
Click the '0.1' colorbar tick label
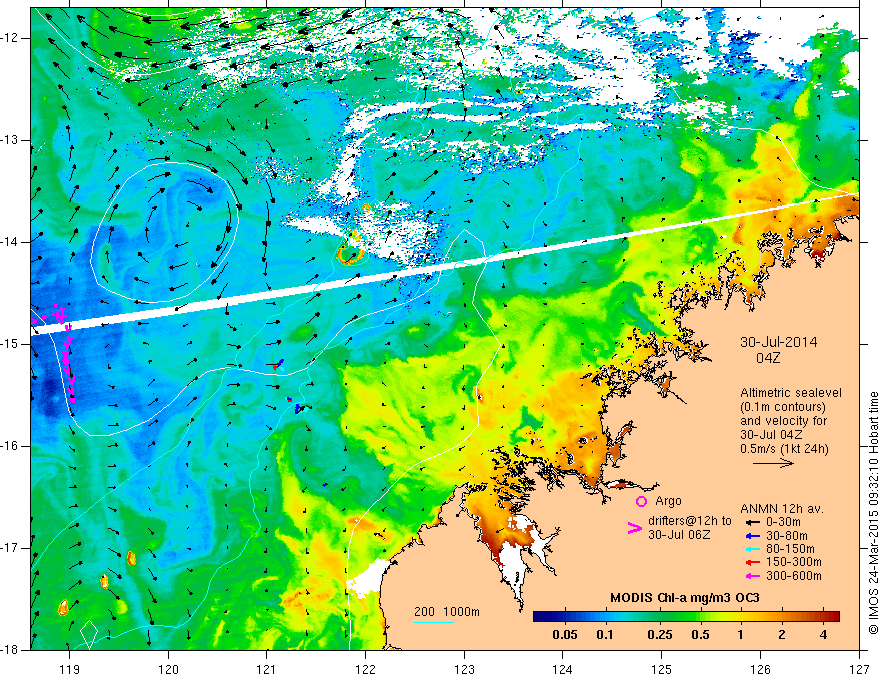(605, 635)
